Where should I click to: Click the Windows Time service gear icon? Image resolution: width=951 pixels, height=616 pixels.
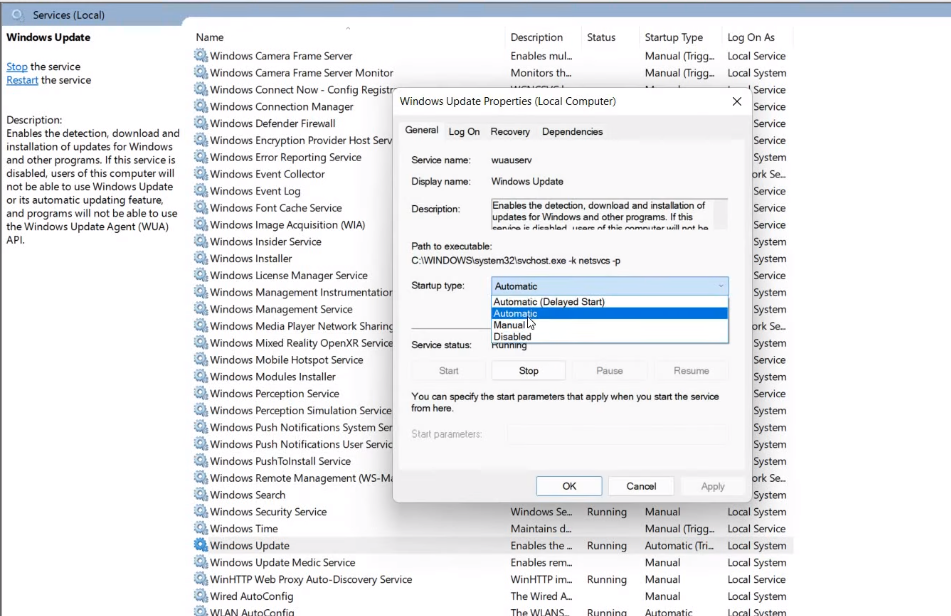pos(200,528)
